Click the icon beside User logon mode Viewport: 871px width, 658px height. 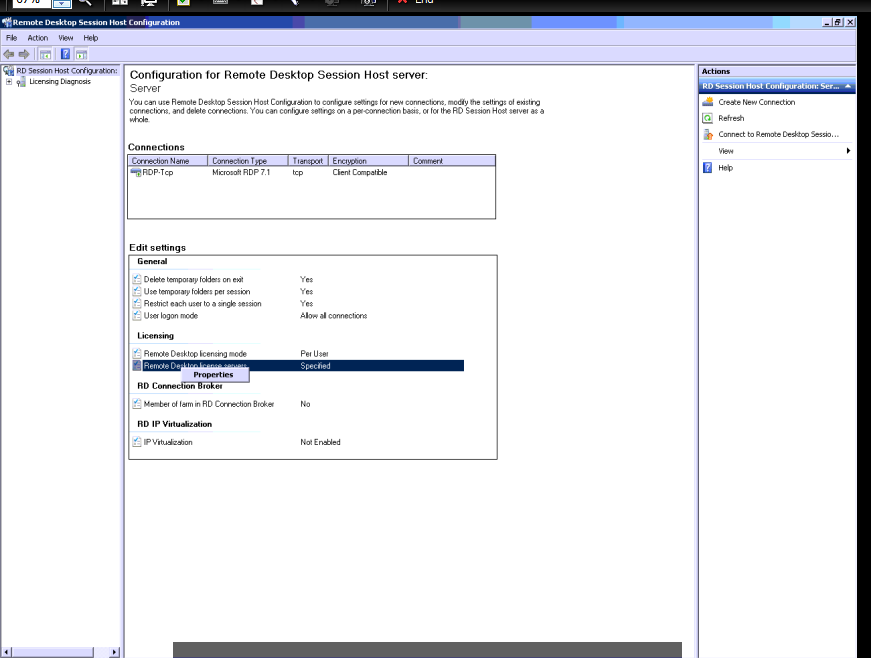click(x=137, y=315)
